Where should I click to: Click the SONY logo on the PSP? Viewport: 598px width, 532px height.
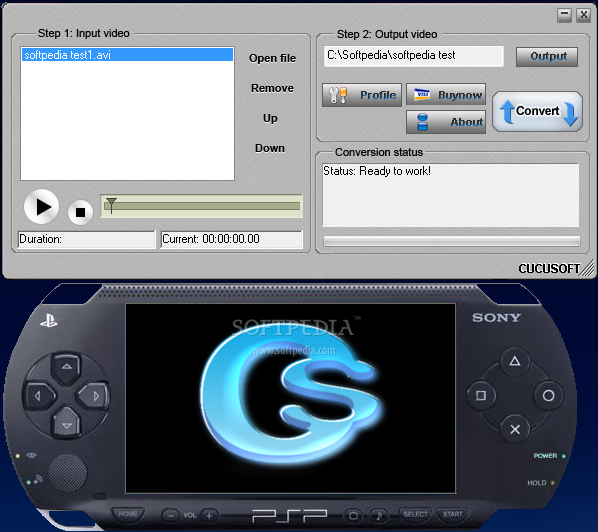click(496, 318)
